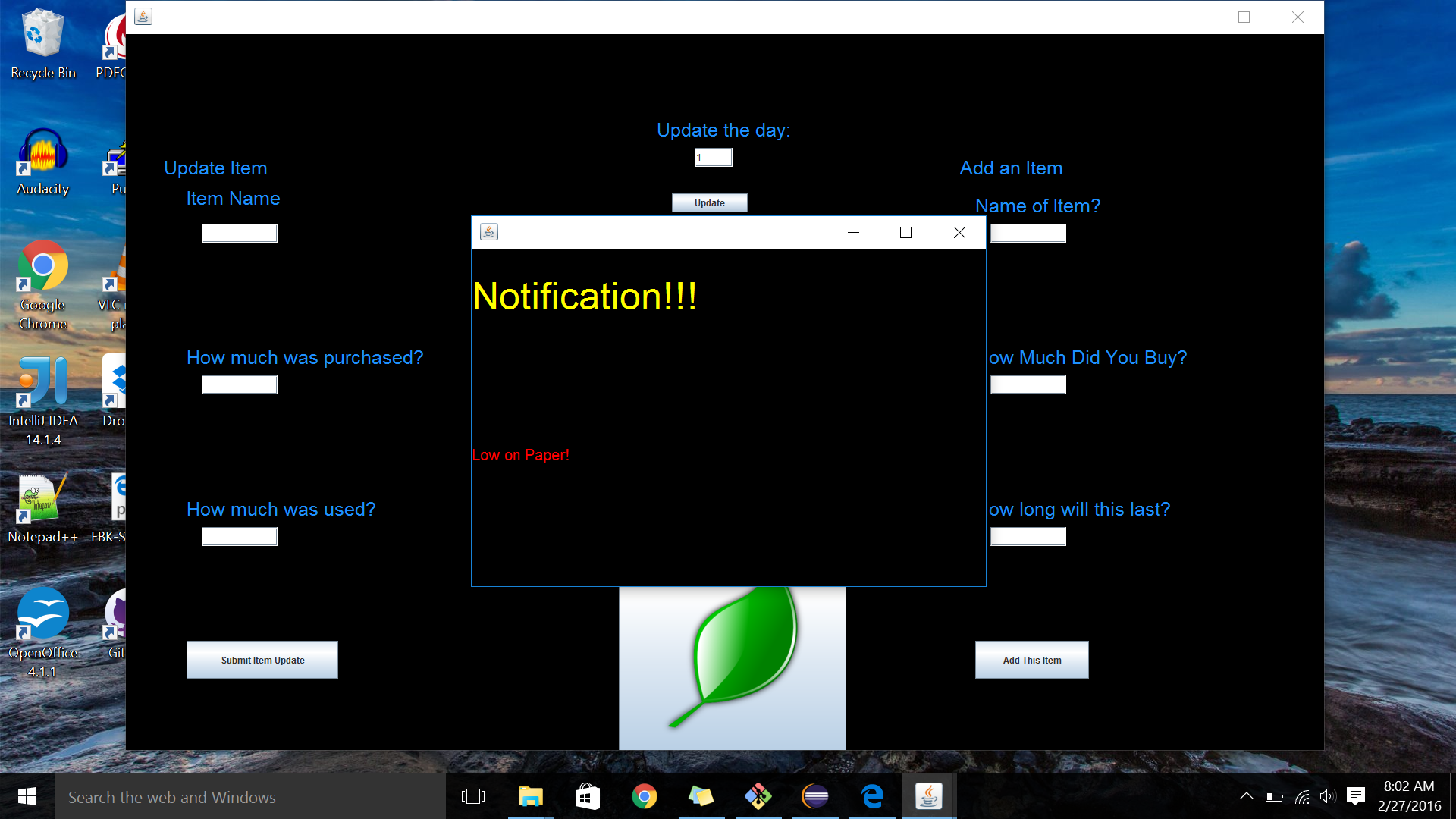The width and height of the screenshot is (1456, 819).
Task: Click the Java icon in notification window titlebar
Action: pyautogui.click(x=489, y=232)
